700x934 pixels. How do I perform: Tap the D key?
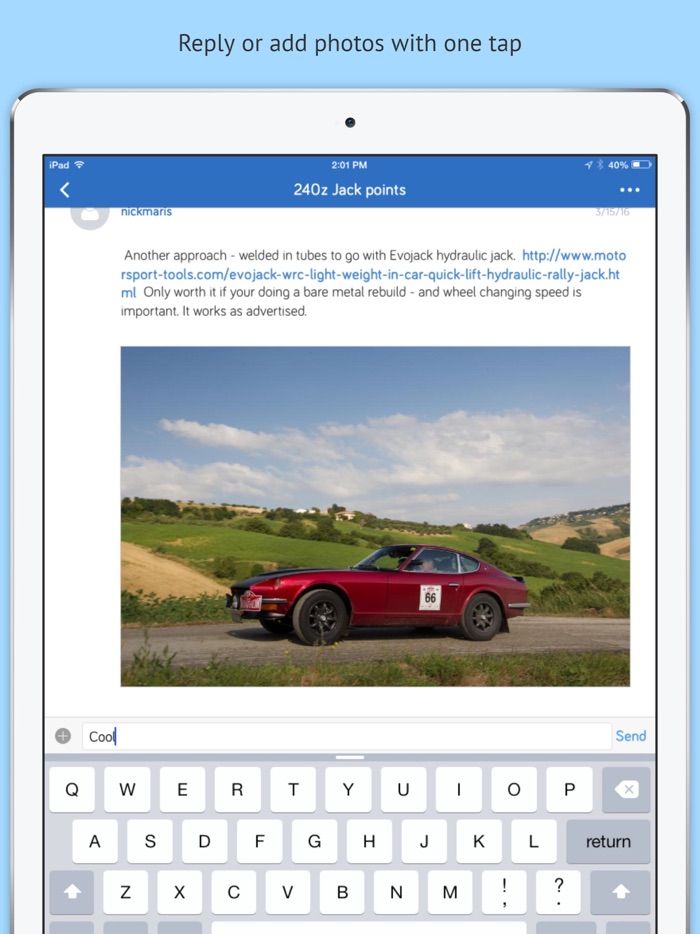[204, 841]
